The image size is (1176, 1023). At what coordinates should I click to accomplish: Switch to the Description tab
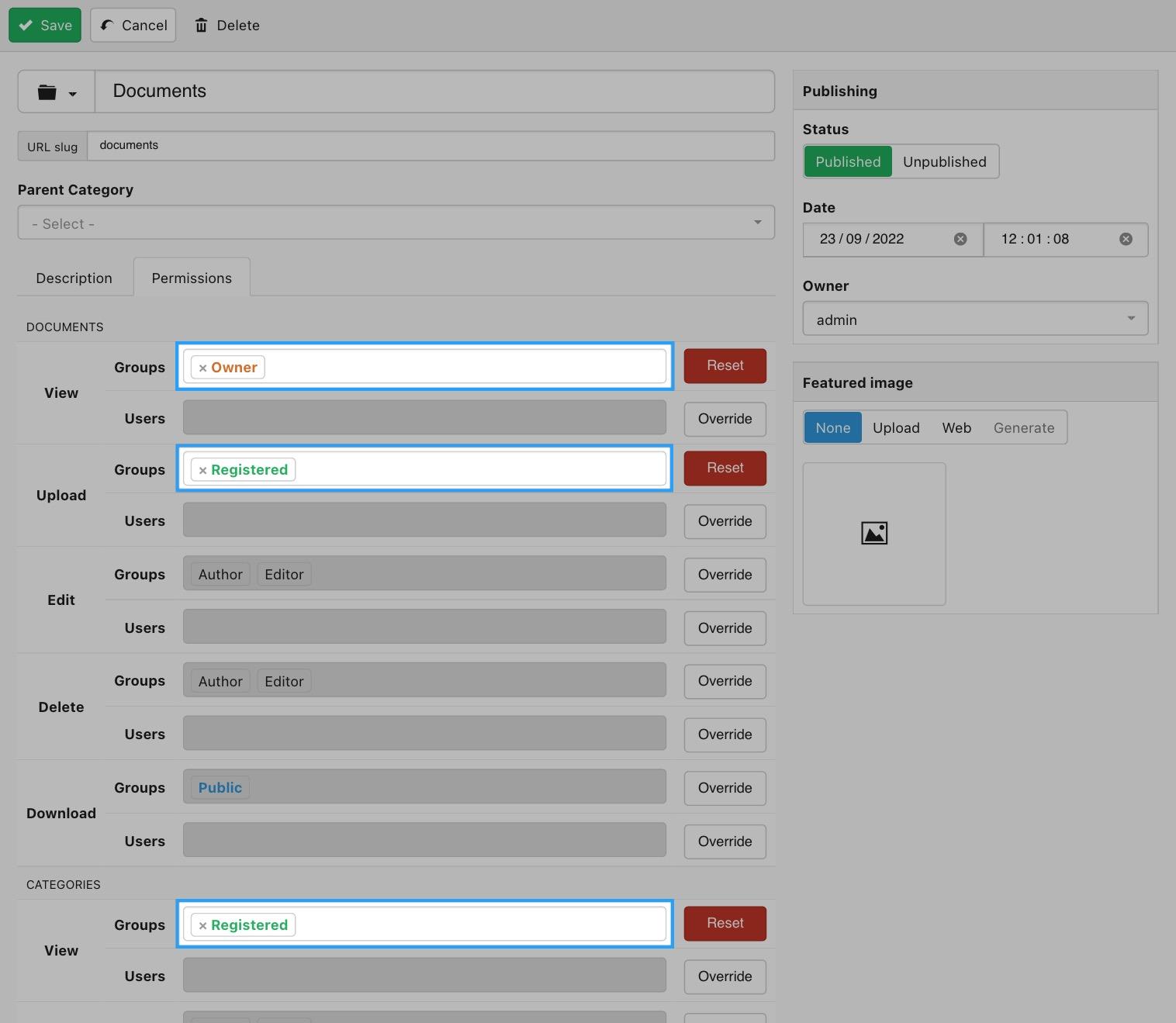74,278
